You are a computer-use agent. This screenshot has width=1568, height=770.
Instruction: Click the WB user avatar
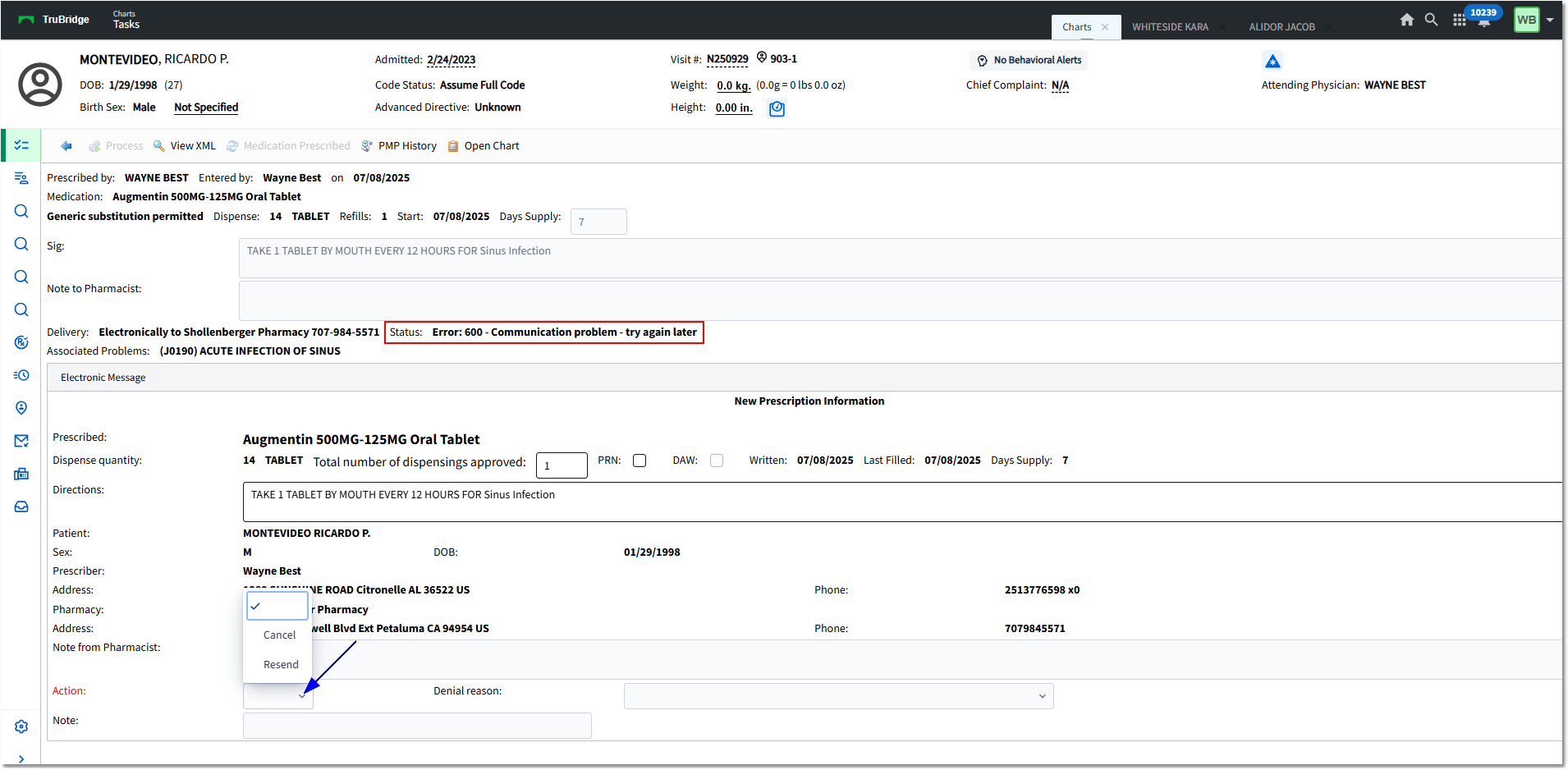click(1527, 20)
